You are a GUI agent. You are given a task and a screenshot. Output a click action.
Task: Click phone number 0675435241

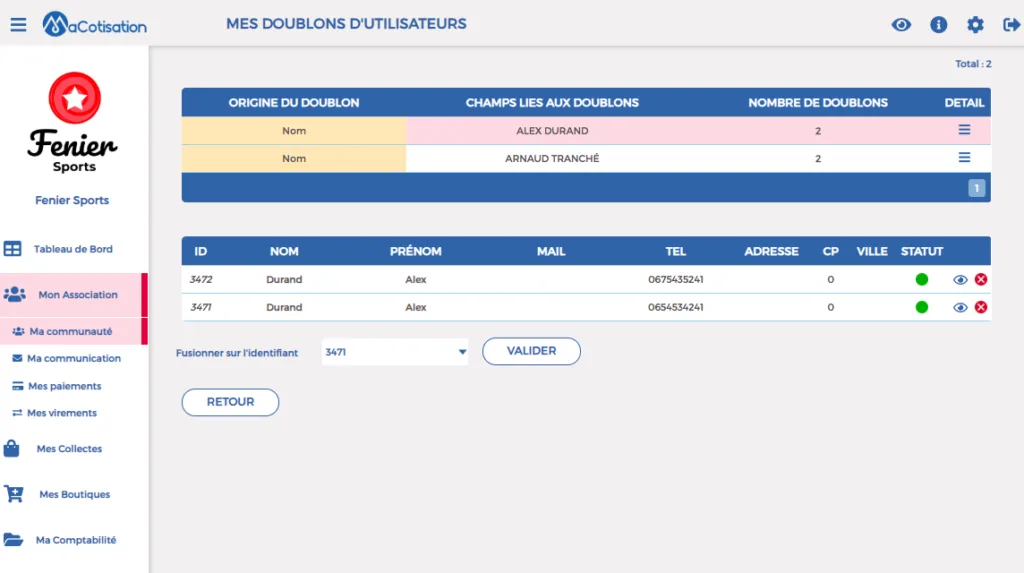(x=675, y=280)
